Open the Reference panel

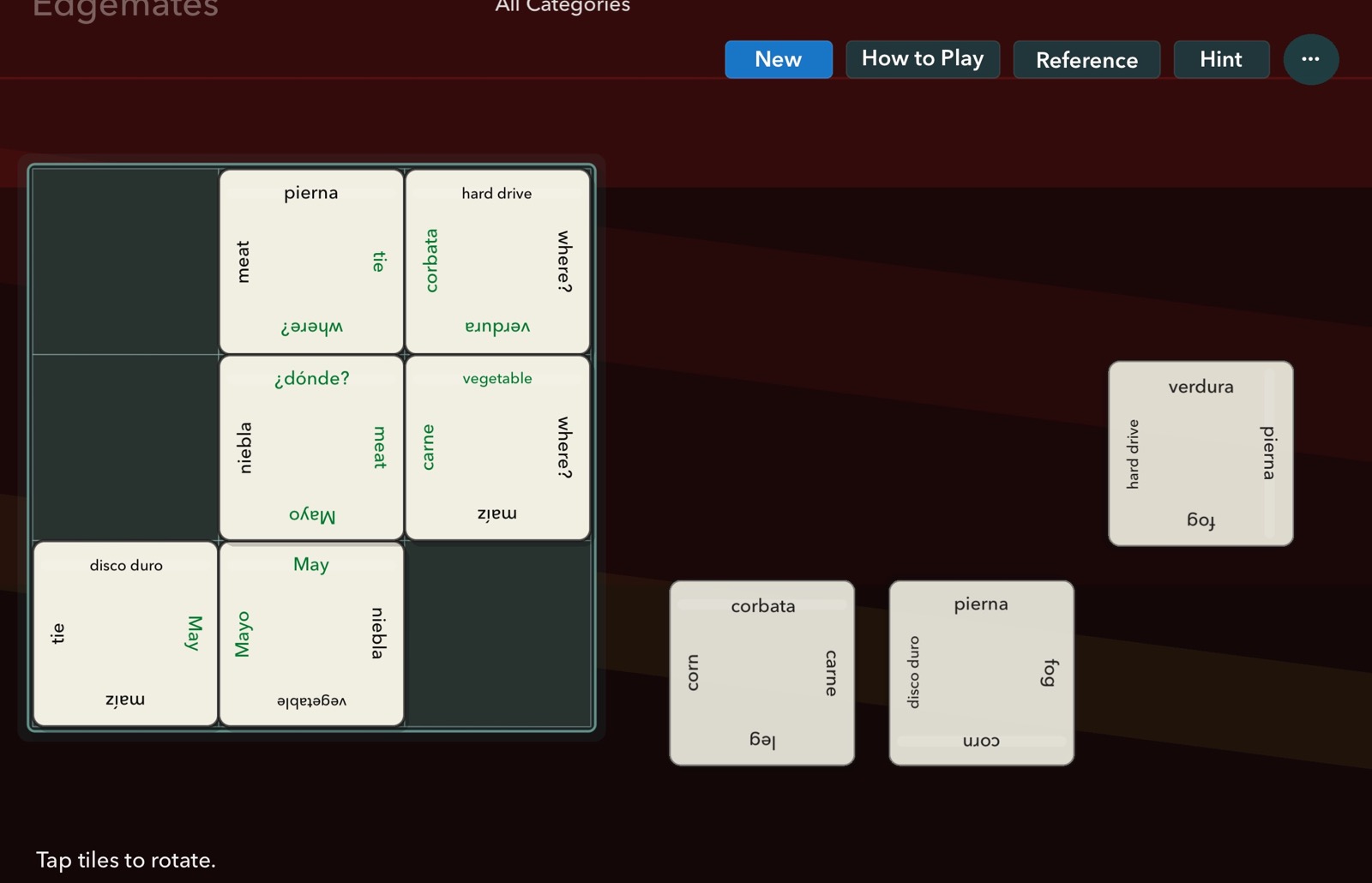click(x=1086, y=59)
